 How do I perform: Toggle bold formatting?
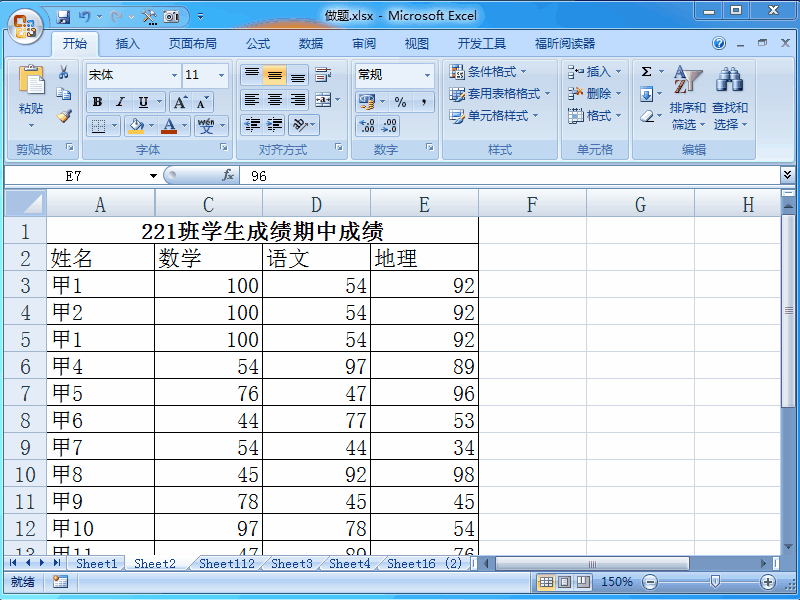pyautogui.click(x=95, y=102)
